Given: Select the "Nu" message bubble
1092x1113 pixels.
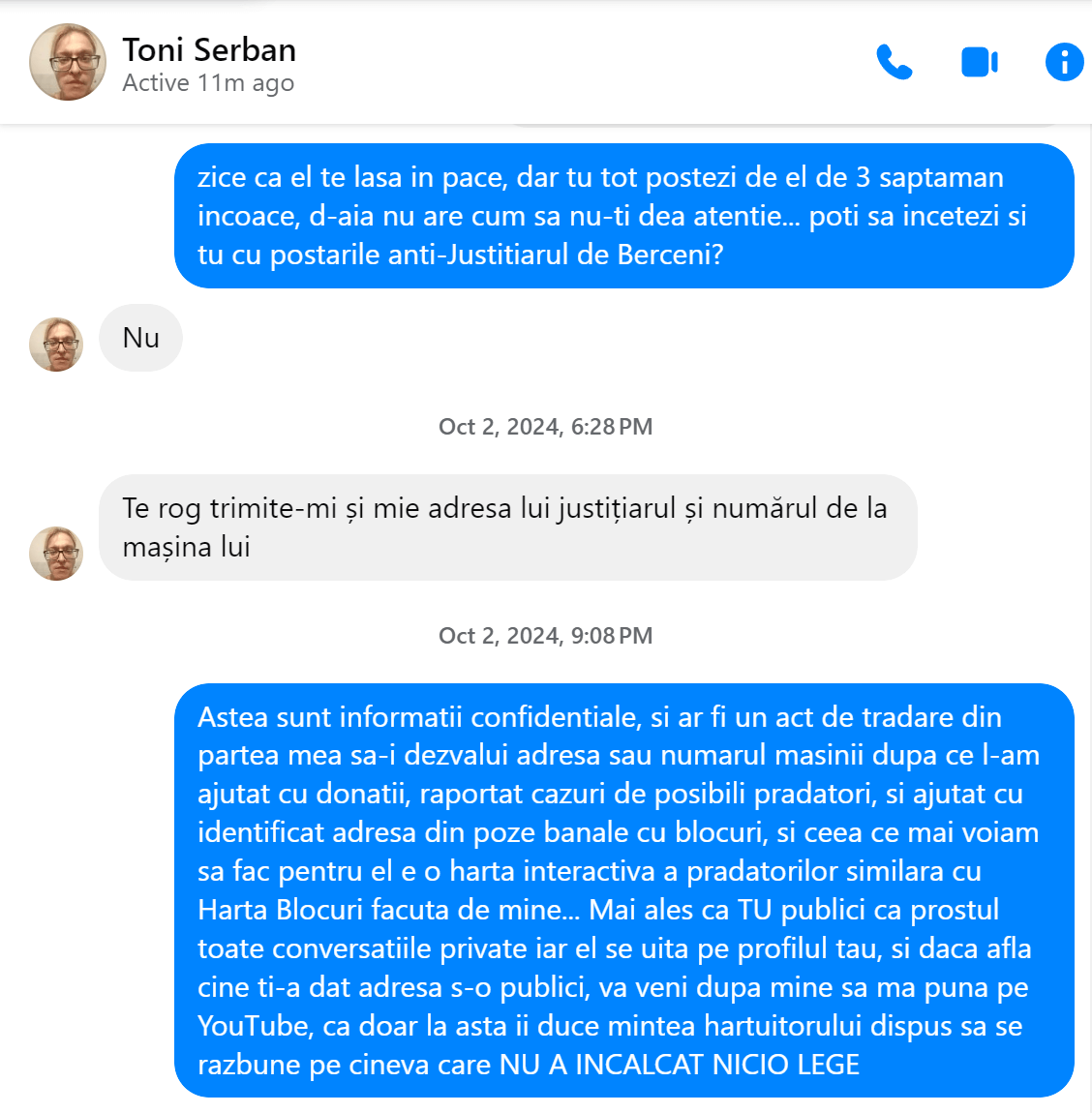Looking at the screenshot, I should 140,338.
